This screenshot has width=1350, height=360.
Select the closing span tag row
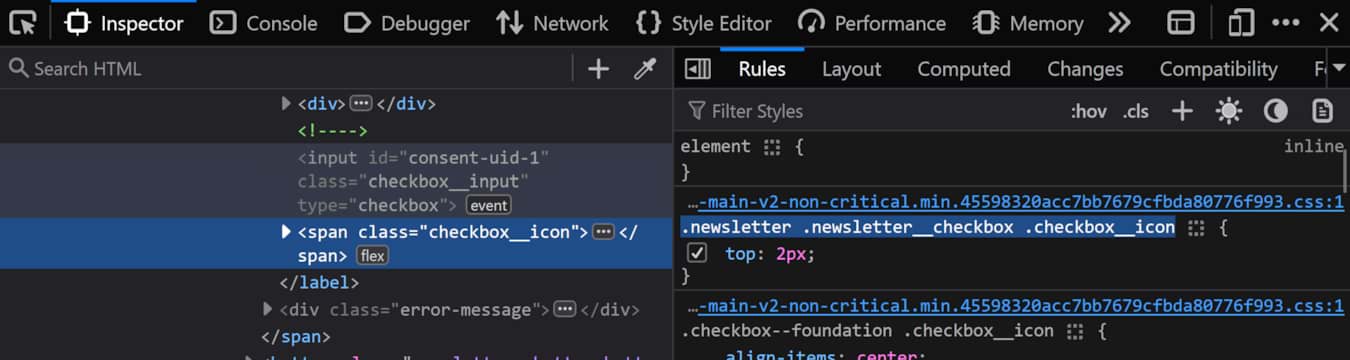tap(295, 337)
